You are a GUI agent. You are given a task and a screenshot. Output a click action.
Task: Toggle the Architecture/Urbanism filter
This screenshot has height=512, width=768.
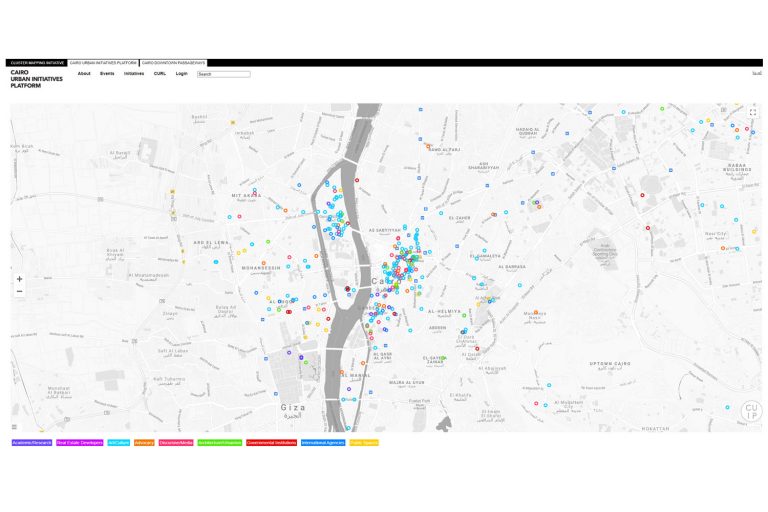(x=219, y=442)
